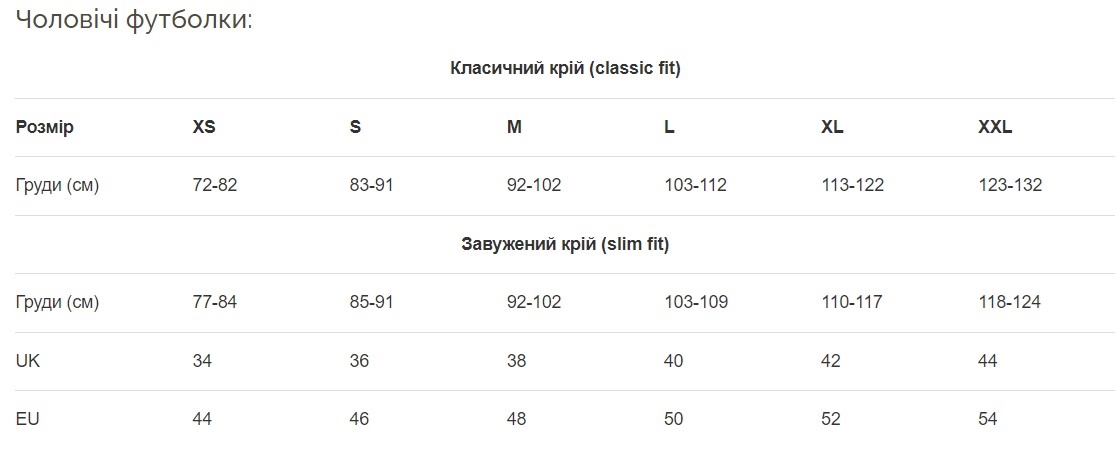1115x463 pixels.
Task: Click slim fit chest value 77-84
Action: [x=215, y=302]
